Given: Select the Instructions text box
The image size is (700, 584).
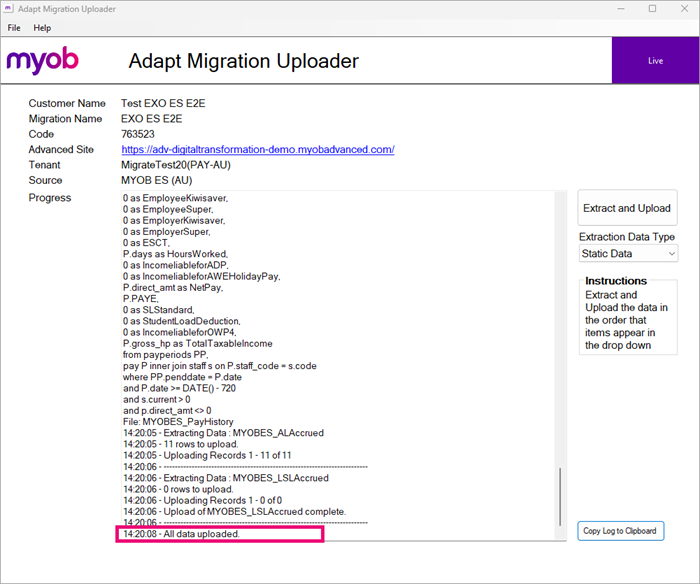Looking at the screenshot, I should pos(627,315).
